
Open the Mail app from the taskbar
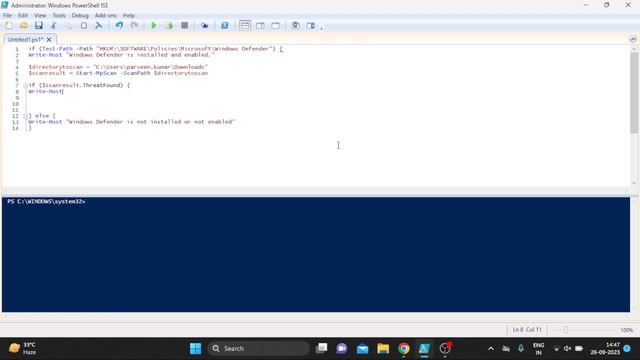pos(362,349)
